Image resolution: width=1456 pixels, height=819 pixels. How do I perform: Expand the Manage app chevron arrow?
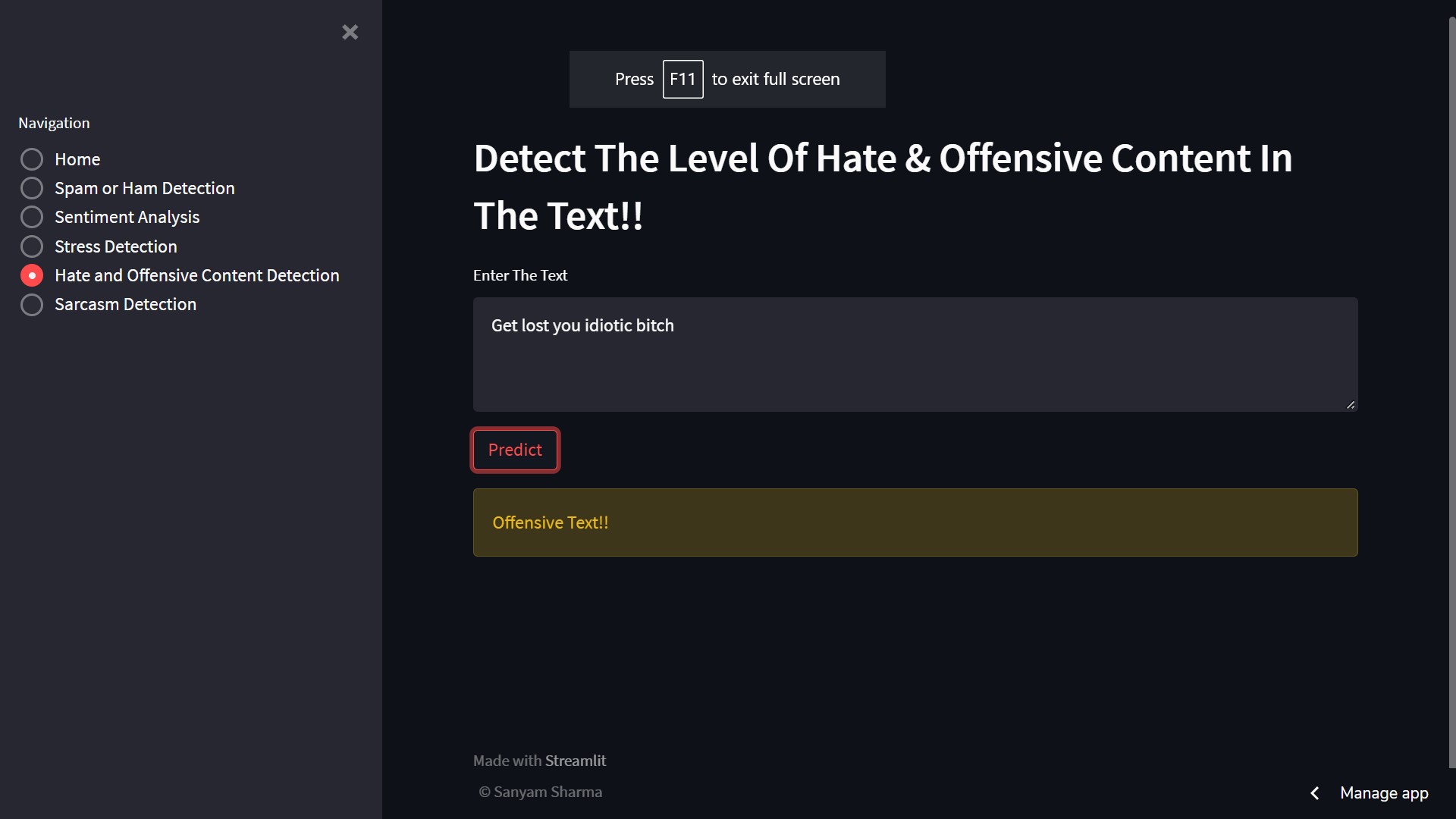1315,793
